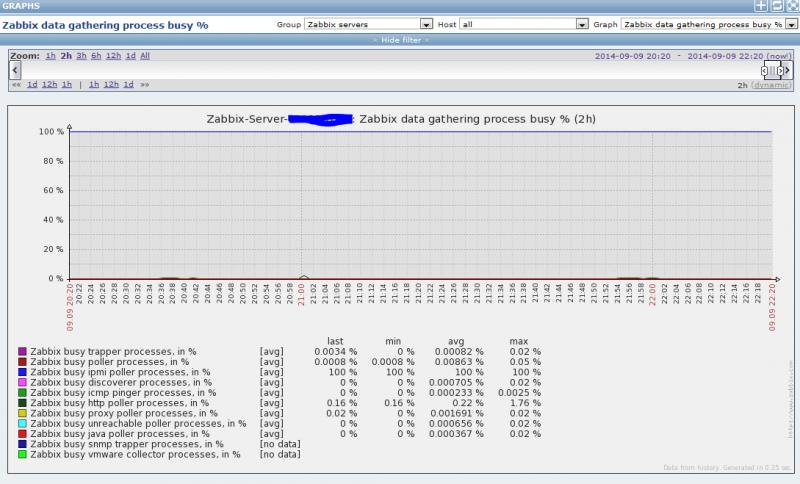Viewport: 800px width, 484px height.
Task: Click the vmware collector bright green legend swatch
Action: [x=22, y=454]
